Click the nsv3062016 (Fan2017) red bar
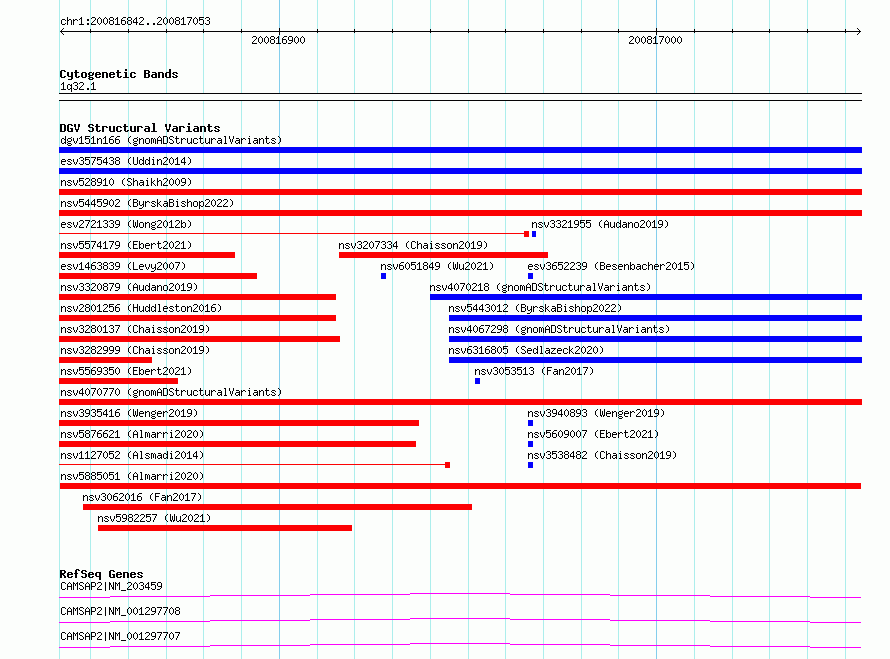Image resolution: width=890 pixels, height=659 pixels. (x=278, y=507)
